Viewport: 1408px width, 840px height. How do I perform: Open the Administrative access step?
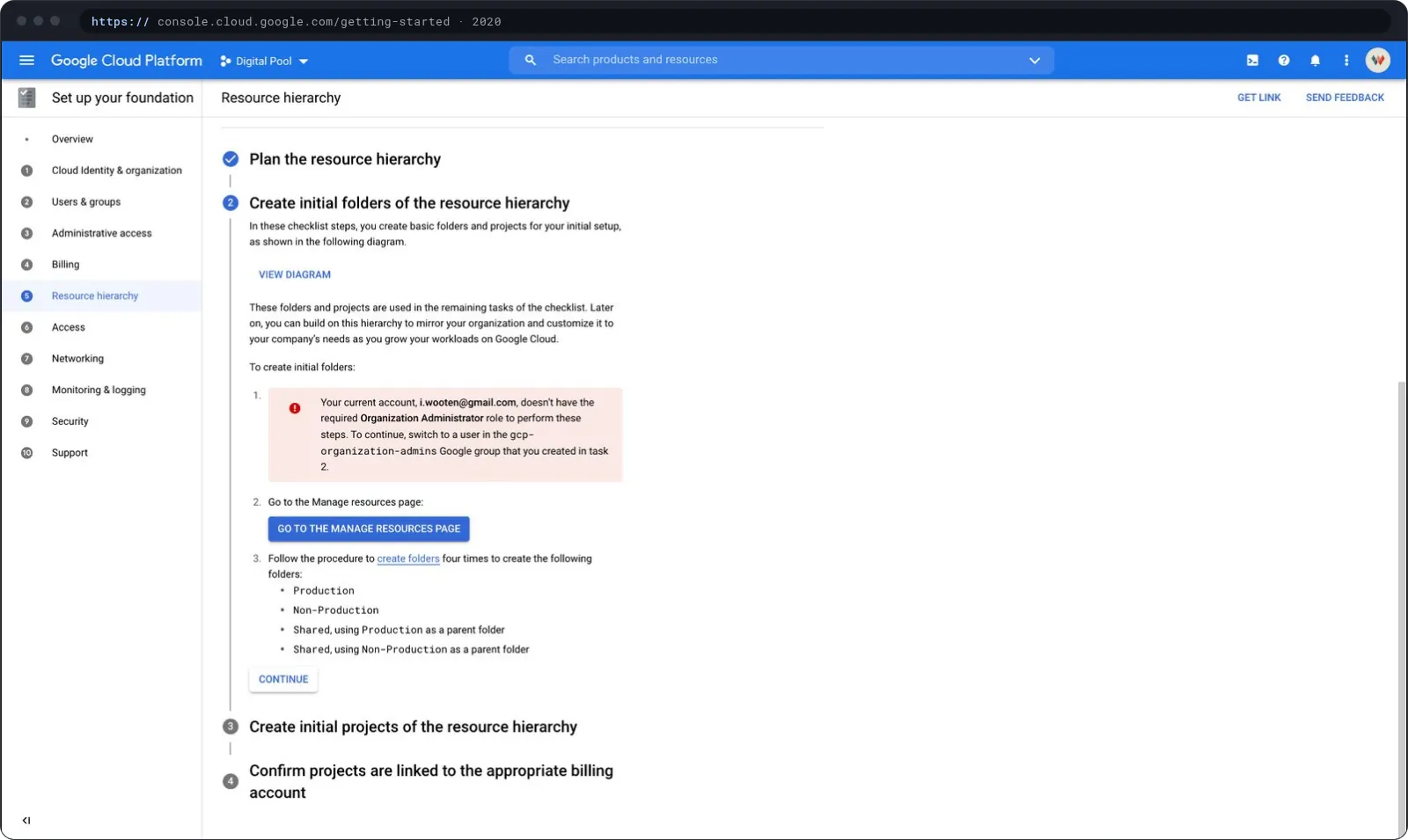coord(101,233)
